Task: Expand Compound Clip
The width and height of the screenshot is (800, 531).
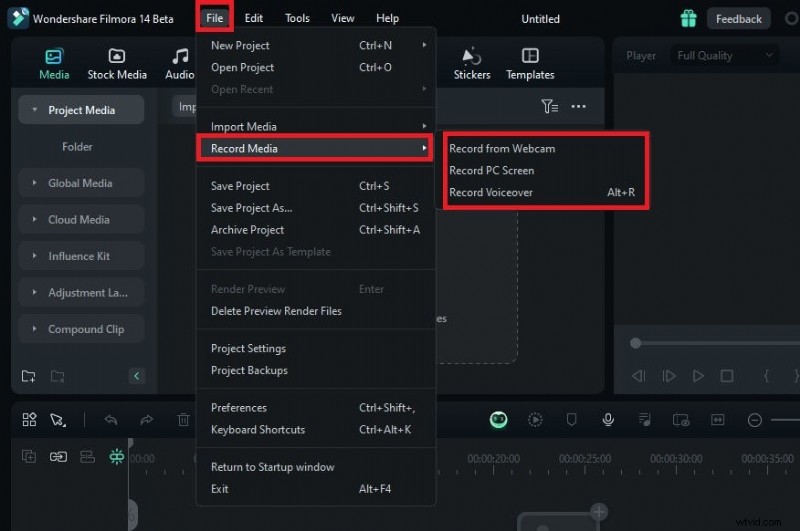Action: 35,329
